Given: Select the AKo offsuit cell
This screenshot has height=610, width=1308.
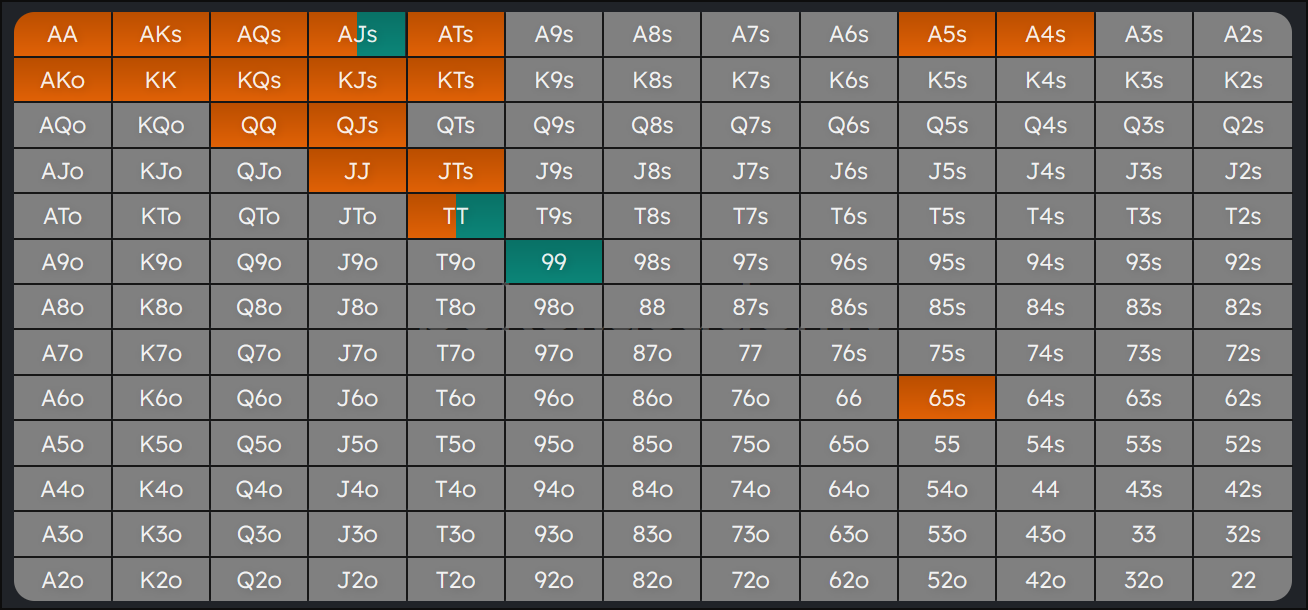Looking at the screenshot, I should point(62,81).
